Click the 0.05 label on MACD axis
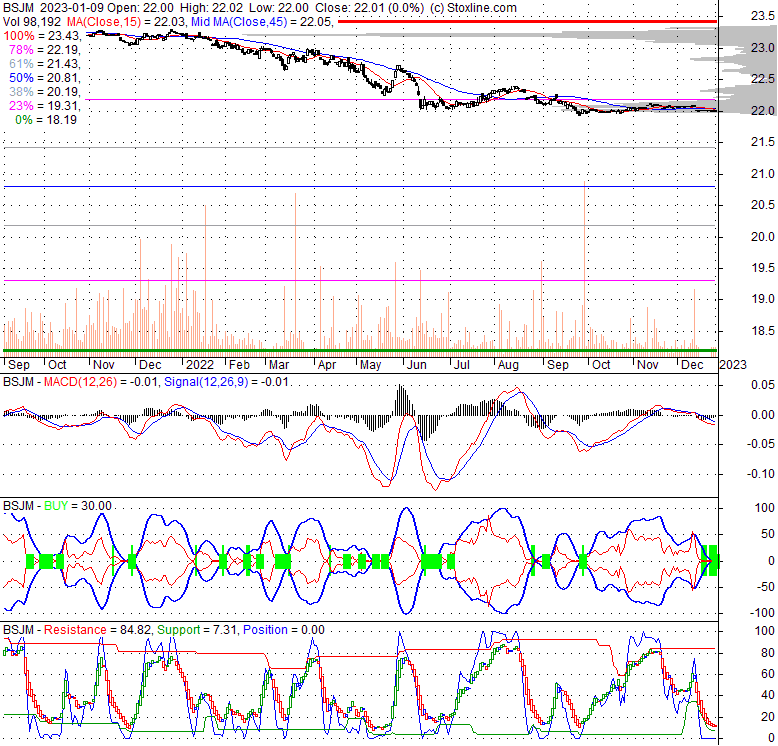 coord(763,385)
